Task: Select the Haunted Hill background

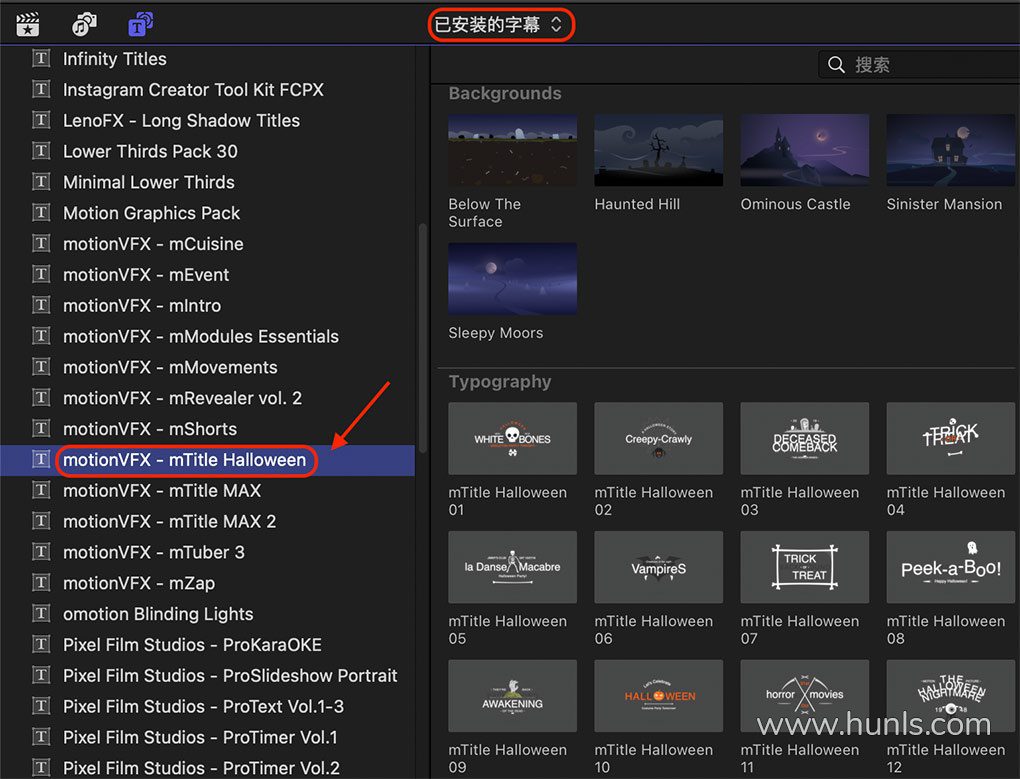Action: 658,150
